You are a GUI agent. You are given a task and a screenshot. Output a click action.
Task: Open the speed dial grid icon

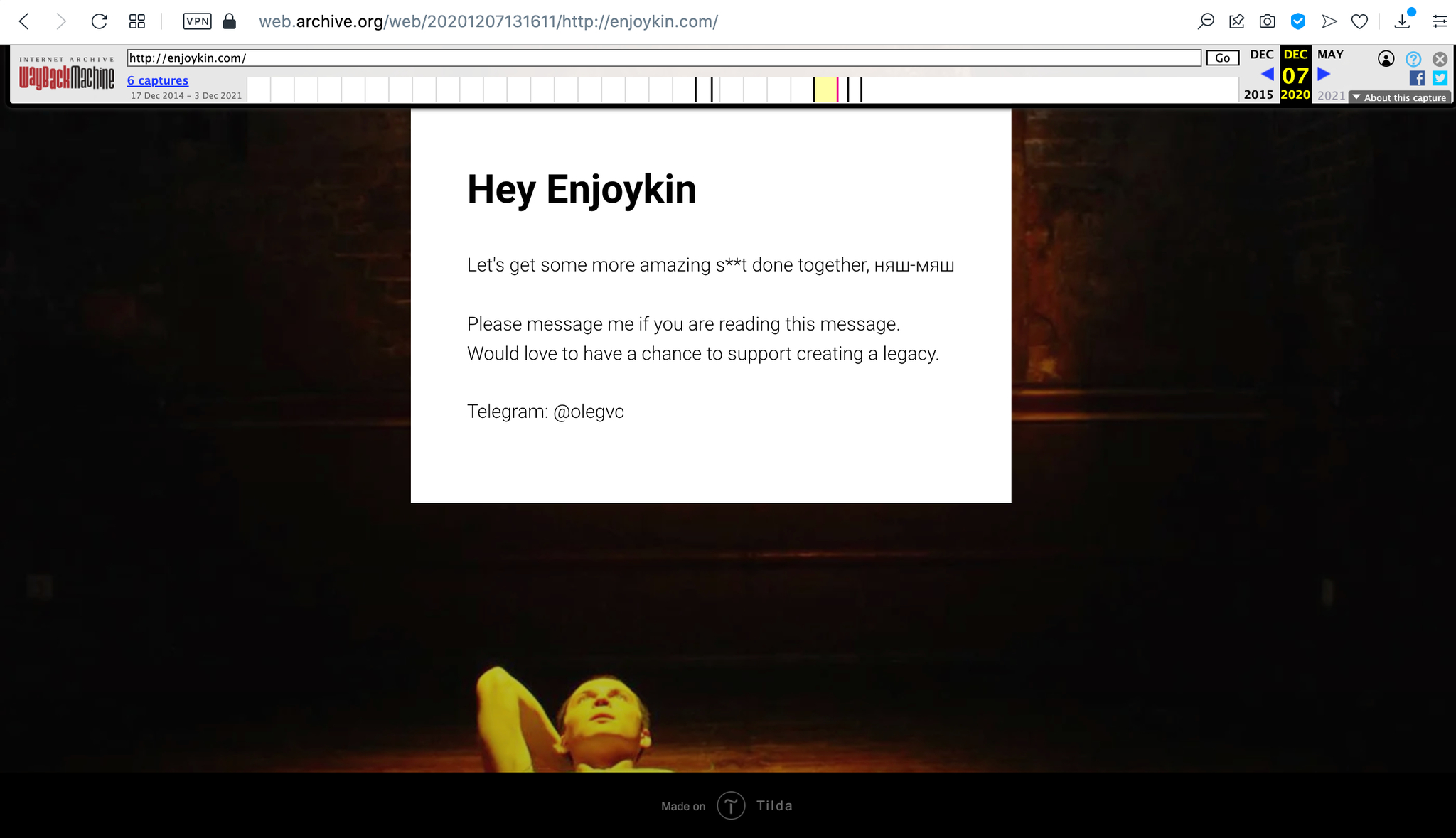[x=137, y=21]
